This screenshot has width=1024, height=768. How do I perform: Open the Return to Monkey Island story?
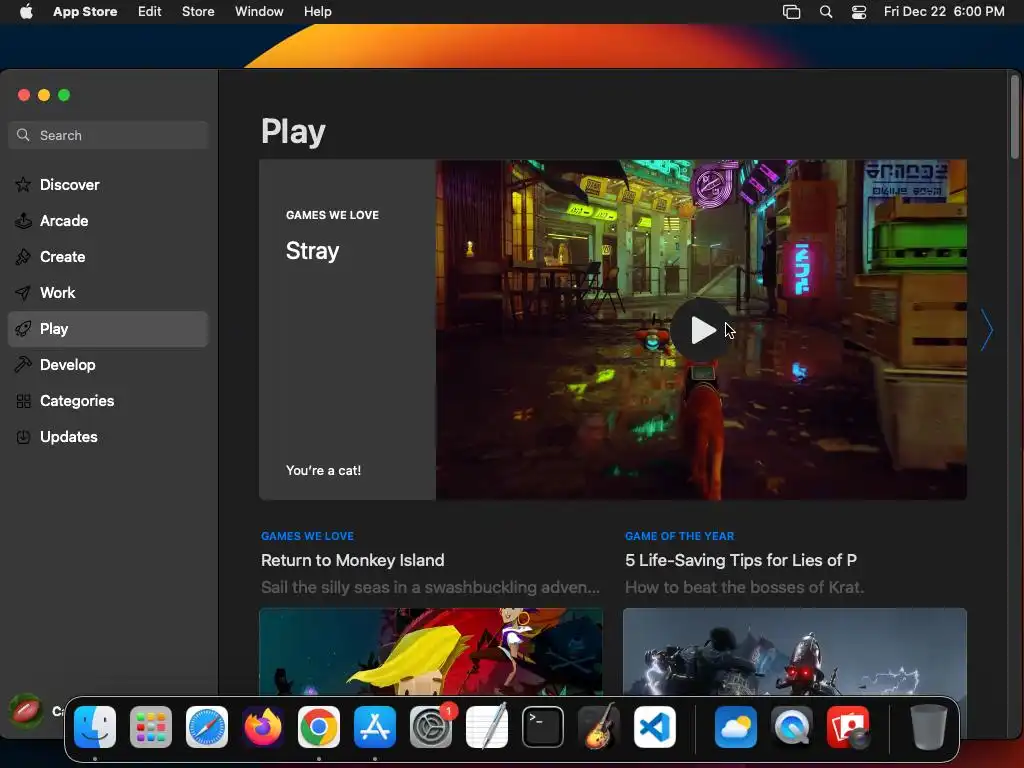pos(353,560)
